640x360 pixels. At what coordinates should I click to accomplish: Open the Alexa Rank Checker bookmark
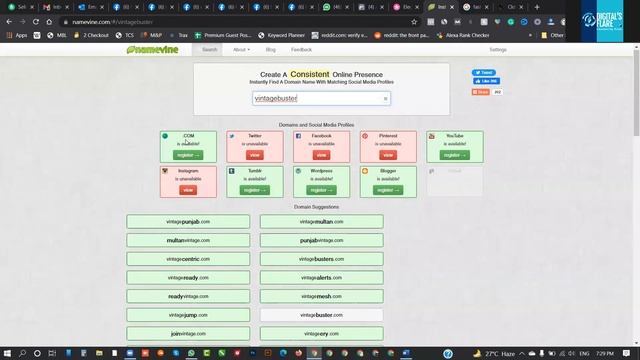pyautogui.click(x=463, y=36)
